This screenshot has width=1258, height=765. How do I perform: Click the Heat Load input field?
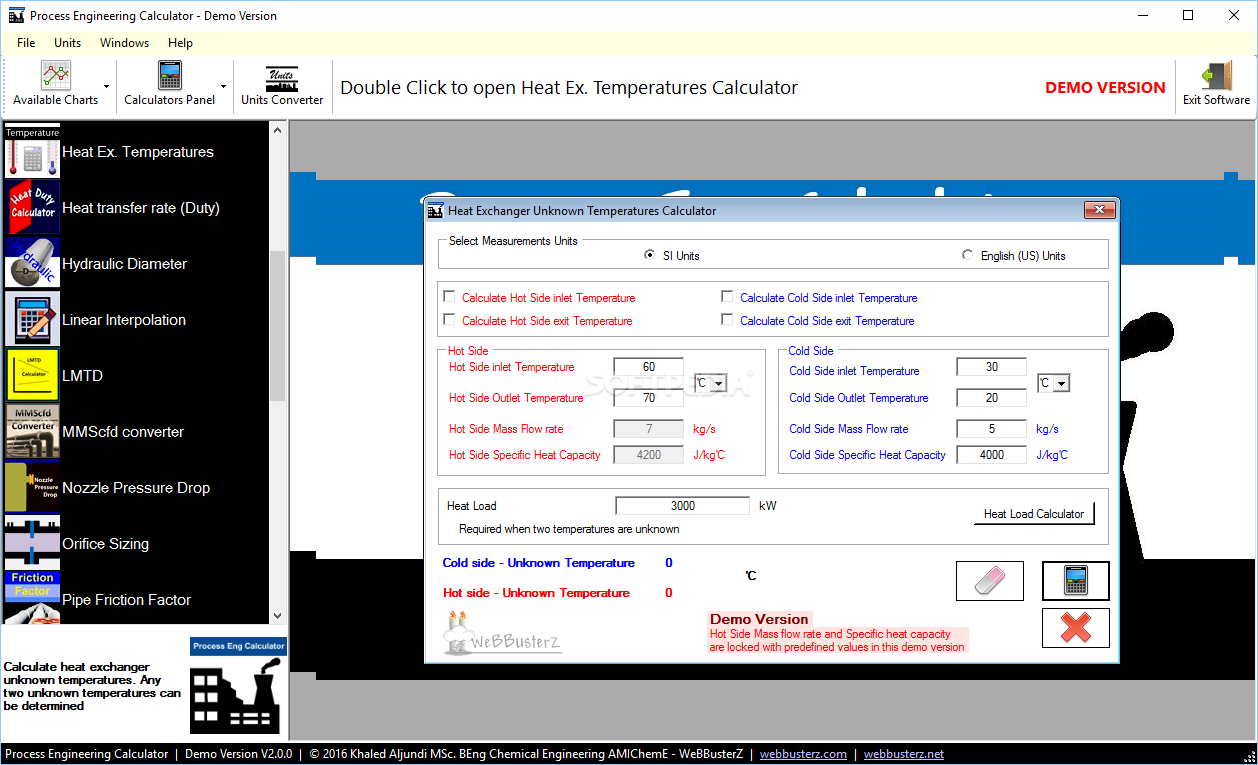[682, 506]
